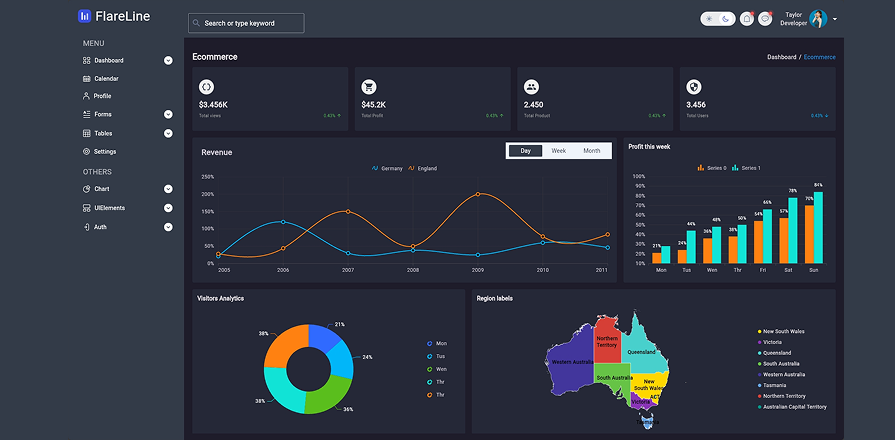895x440 pixels.
Task: Expand the Chart menu chevron
Action: (x=168, y=189)
